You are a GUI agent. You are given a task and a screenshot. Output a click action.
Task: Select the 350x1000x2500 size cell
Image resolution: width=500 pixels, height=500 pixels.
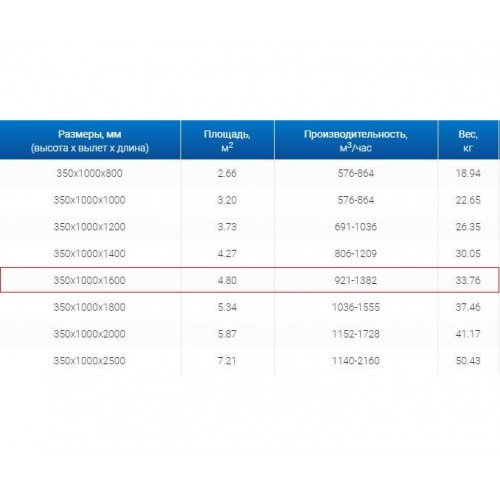tap(90, 360)
